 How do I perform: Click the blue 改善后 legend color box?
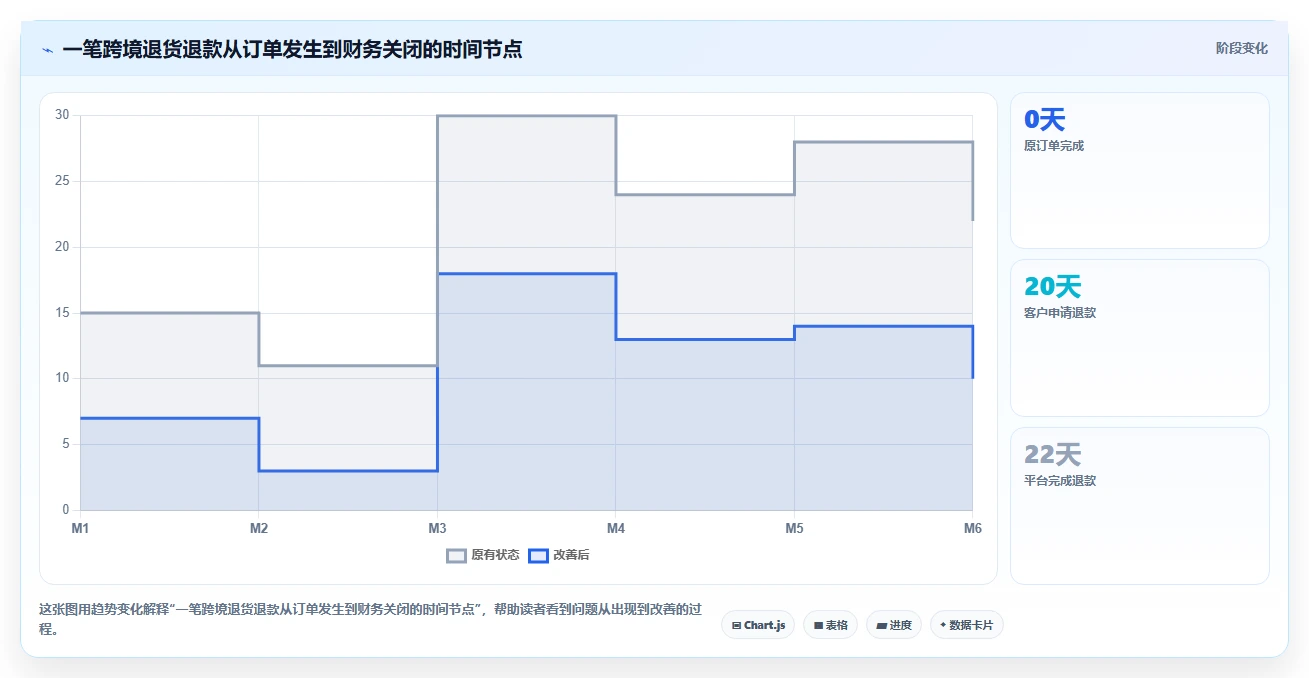coord(538,555)
